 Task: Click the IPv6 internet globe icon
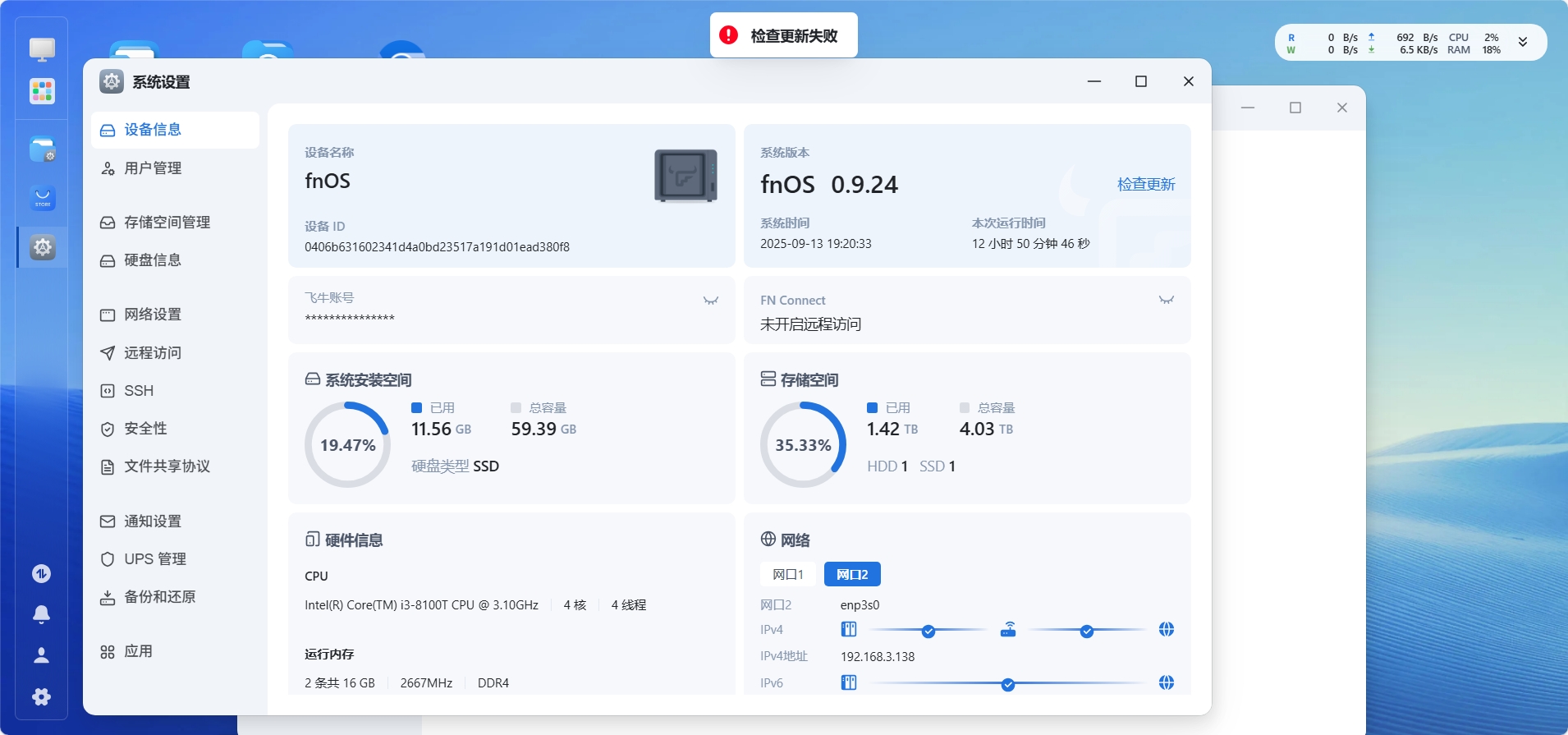tap(1167, 683)
